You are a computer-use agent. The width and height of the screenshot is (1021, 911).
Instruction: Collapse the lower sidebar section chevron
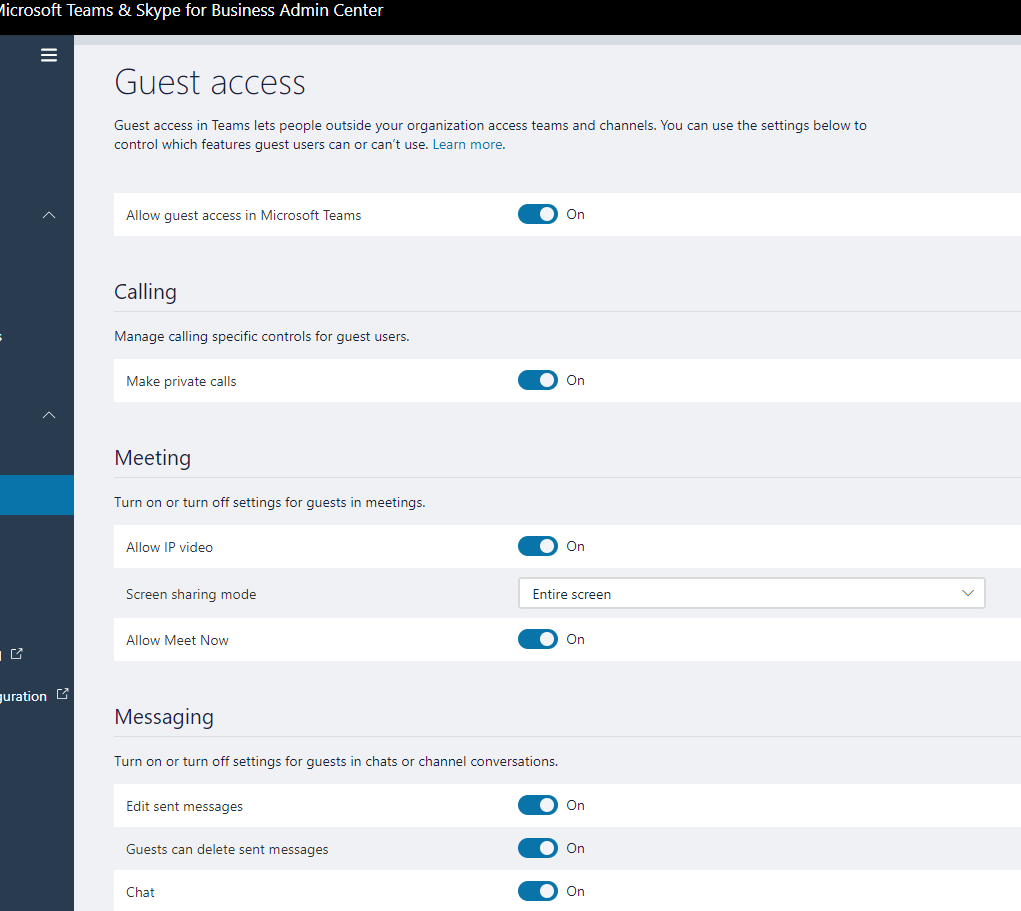click(49, 415)
